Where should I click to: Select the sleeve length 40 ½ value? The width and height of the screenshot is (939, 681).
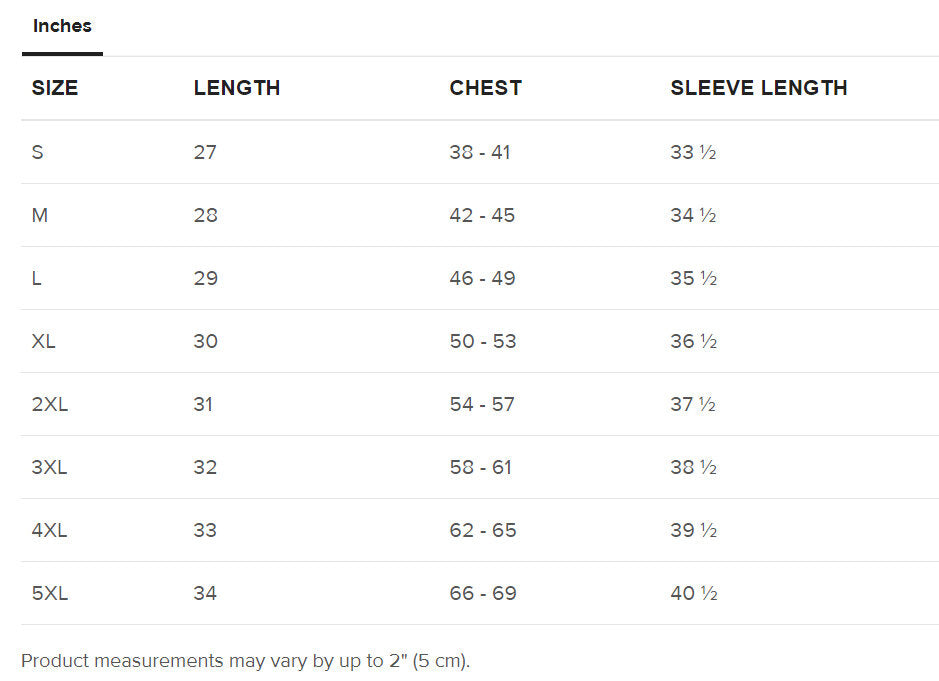[x=694, y=594]
